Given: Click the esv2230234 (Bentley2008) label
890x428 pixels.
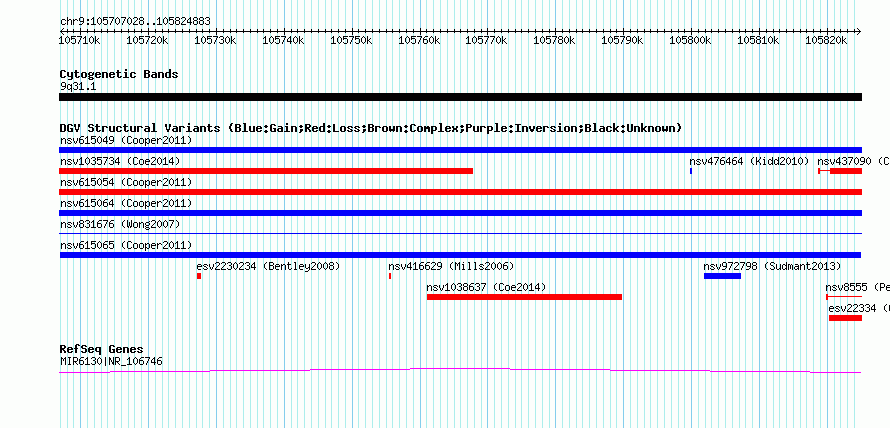Looking at the screenshot, I should (268, 266).
